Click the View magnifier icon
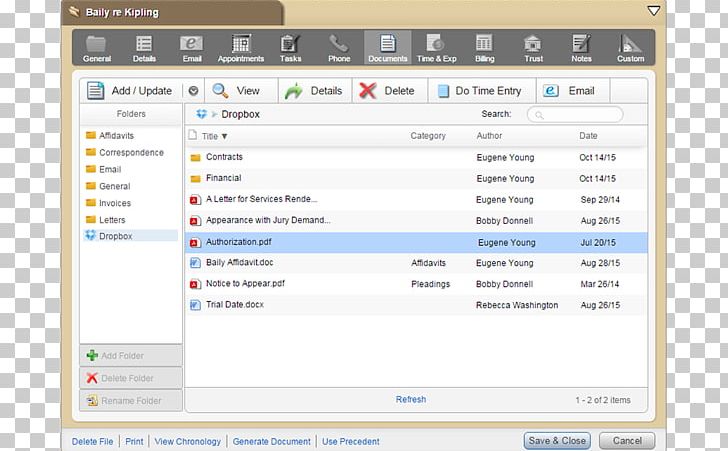Image resolution: width=728 pixels, height=451 pixels. pos(220,91)
